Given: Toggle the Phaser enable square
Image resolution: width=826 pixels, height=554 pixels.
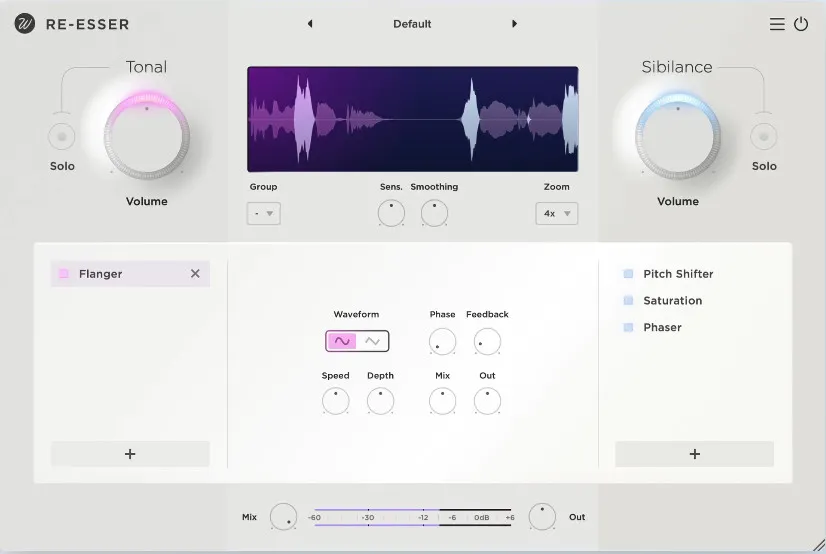Looking at the screenshot, I should [628, 328].
